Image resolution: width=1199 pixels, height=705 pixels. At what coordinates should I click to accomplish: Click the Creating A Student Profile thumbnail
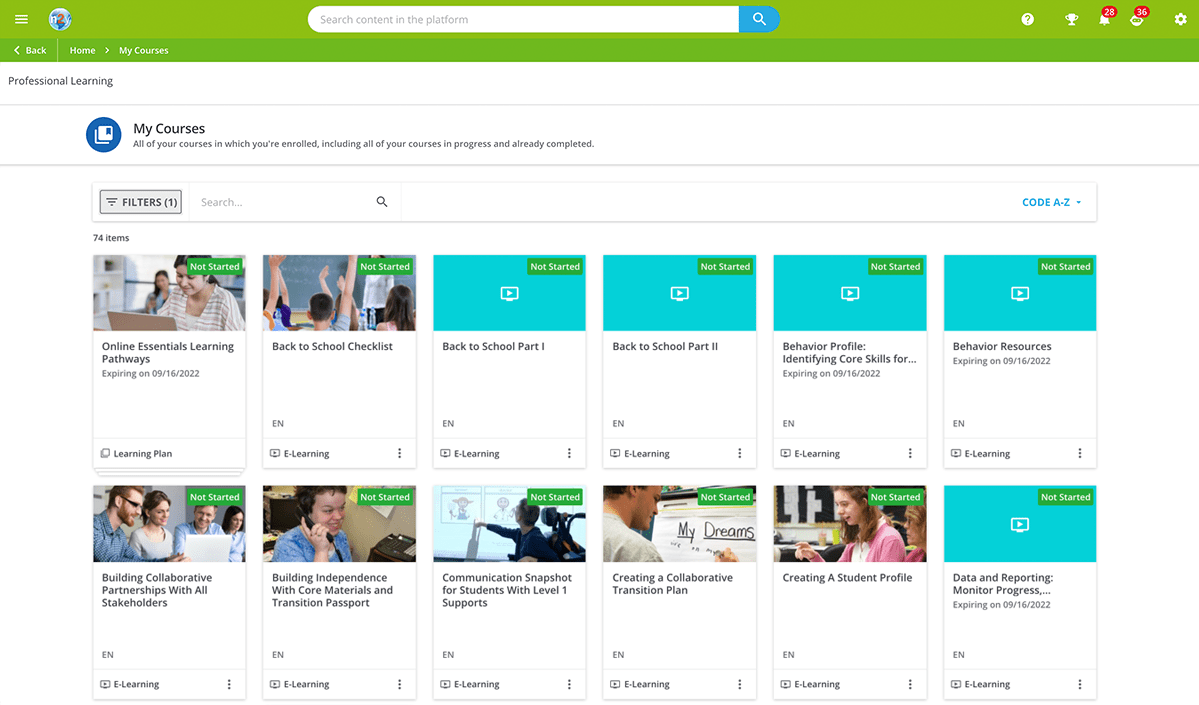[x=850, y=524]
